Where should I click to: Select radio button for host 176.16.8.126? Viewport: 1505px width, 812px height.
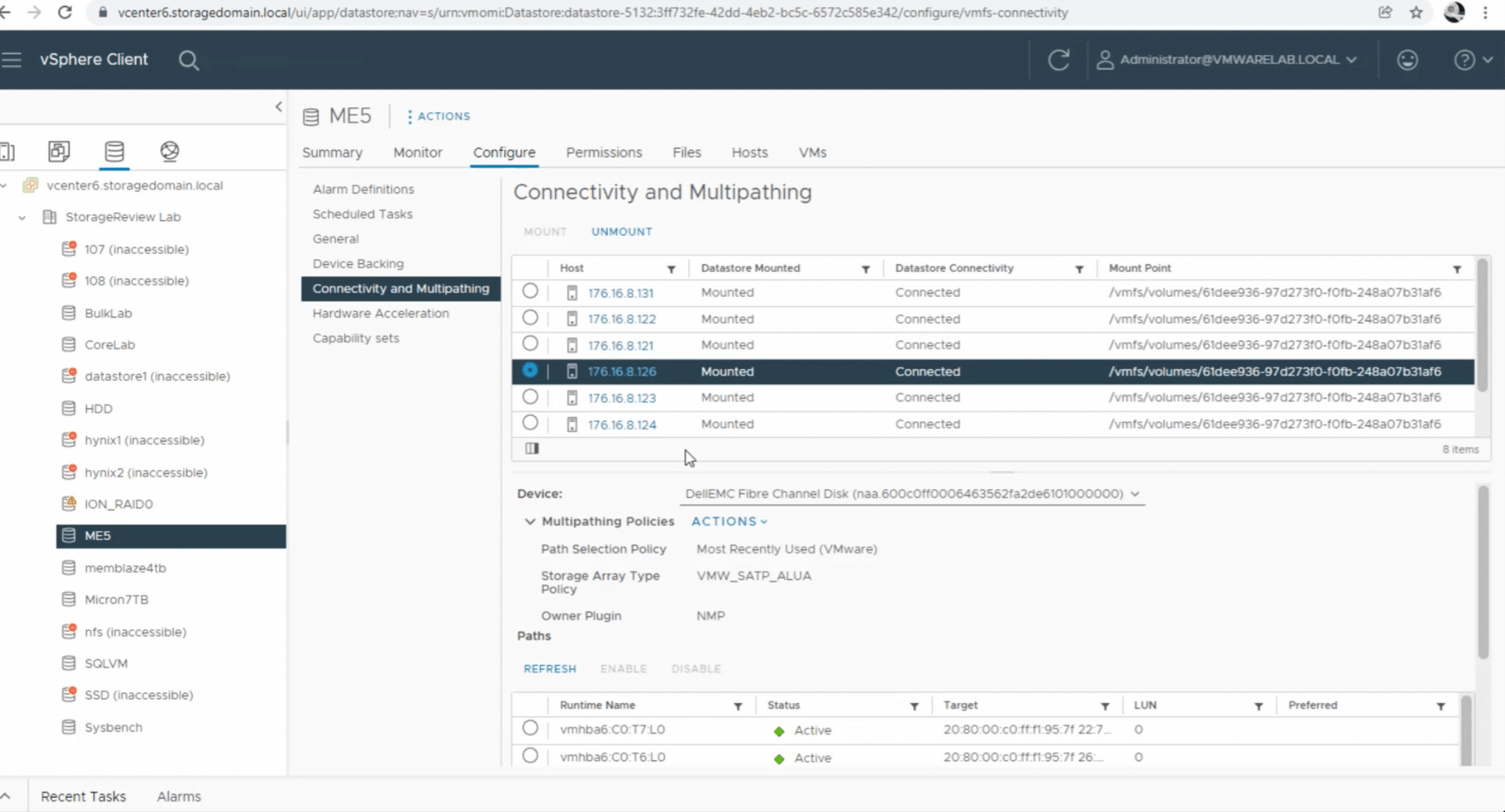[x=530, y=371]
